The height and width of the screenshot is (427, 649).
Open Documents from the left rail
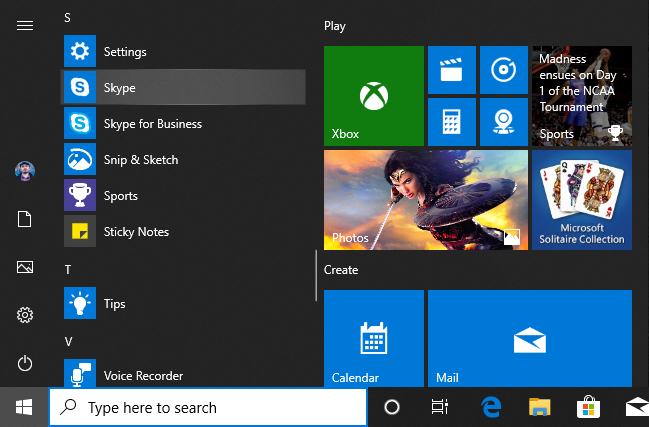24,219
